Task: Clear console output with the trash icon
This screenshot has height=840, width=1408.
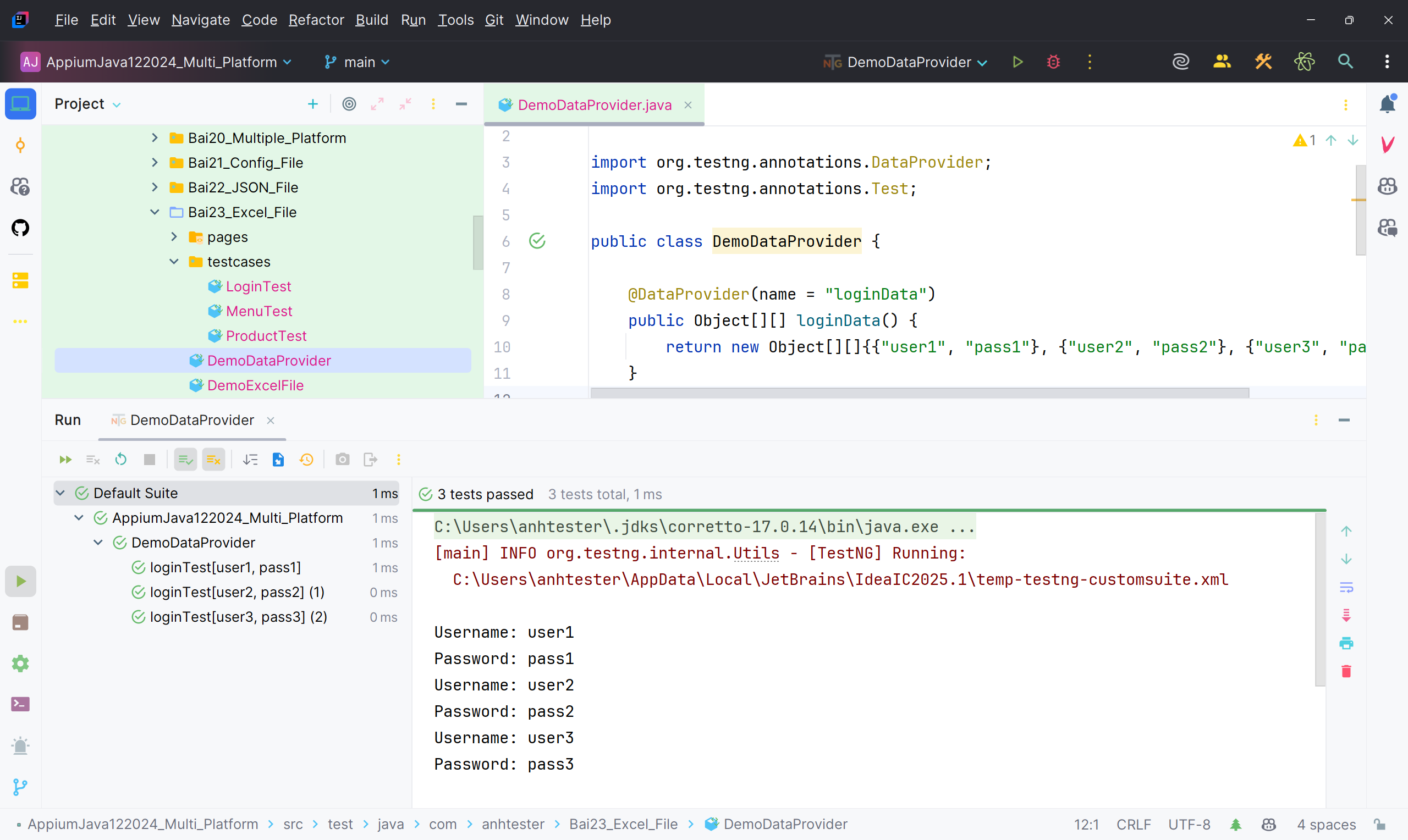Action: [x=1346, y=671]
